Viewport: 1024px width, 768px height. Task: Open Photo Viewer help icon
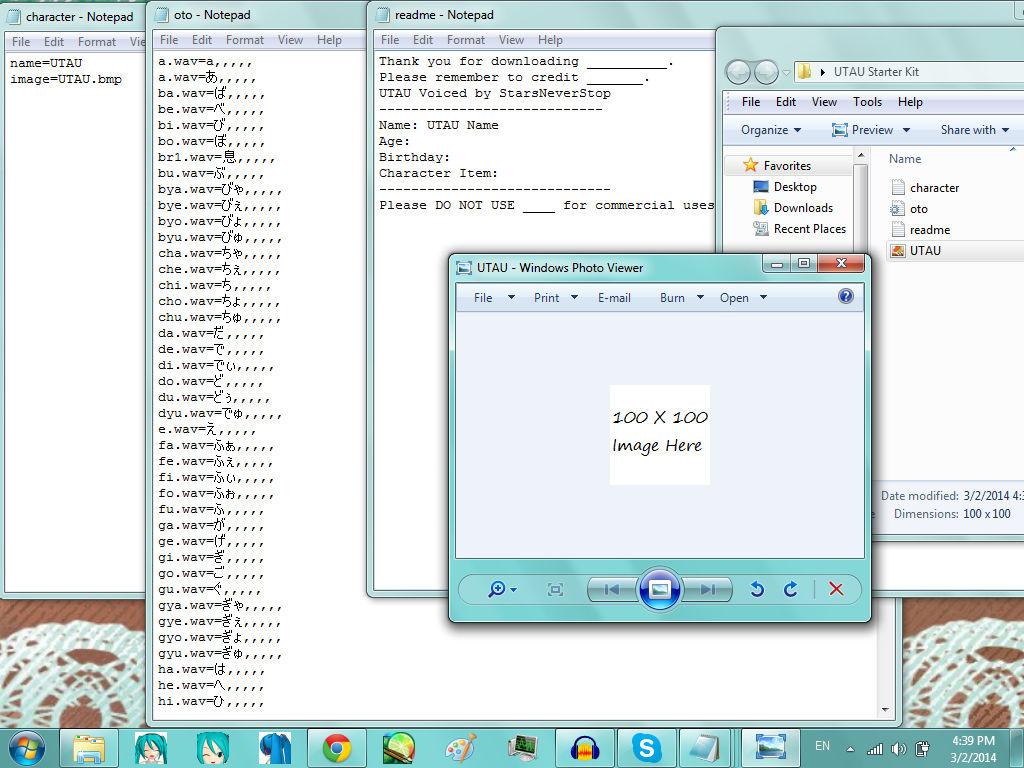[846, 296]
